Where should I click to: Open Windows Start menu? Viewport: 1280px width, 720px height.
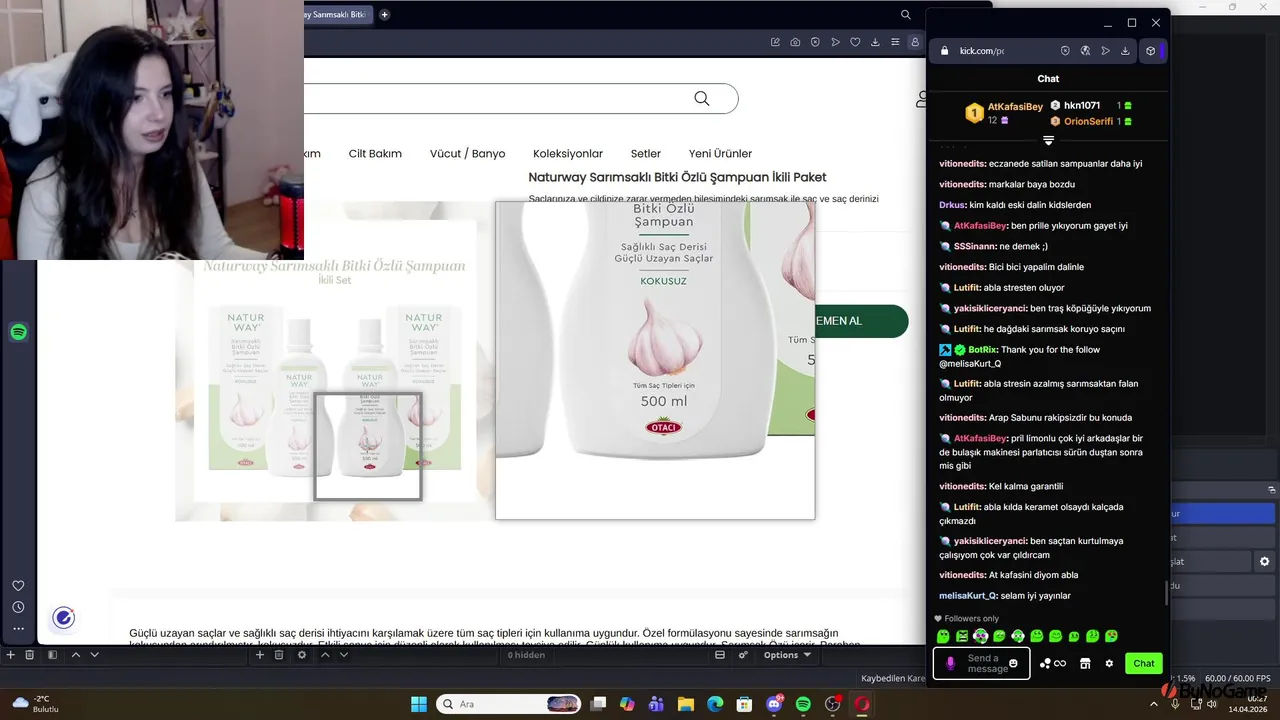(x=419, y=704)
